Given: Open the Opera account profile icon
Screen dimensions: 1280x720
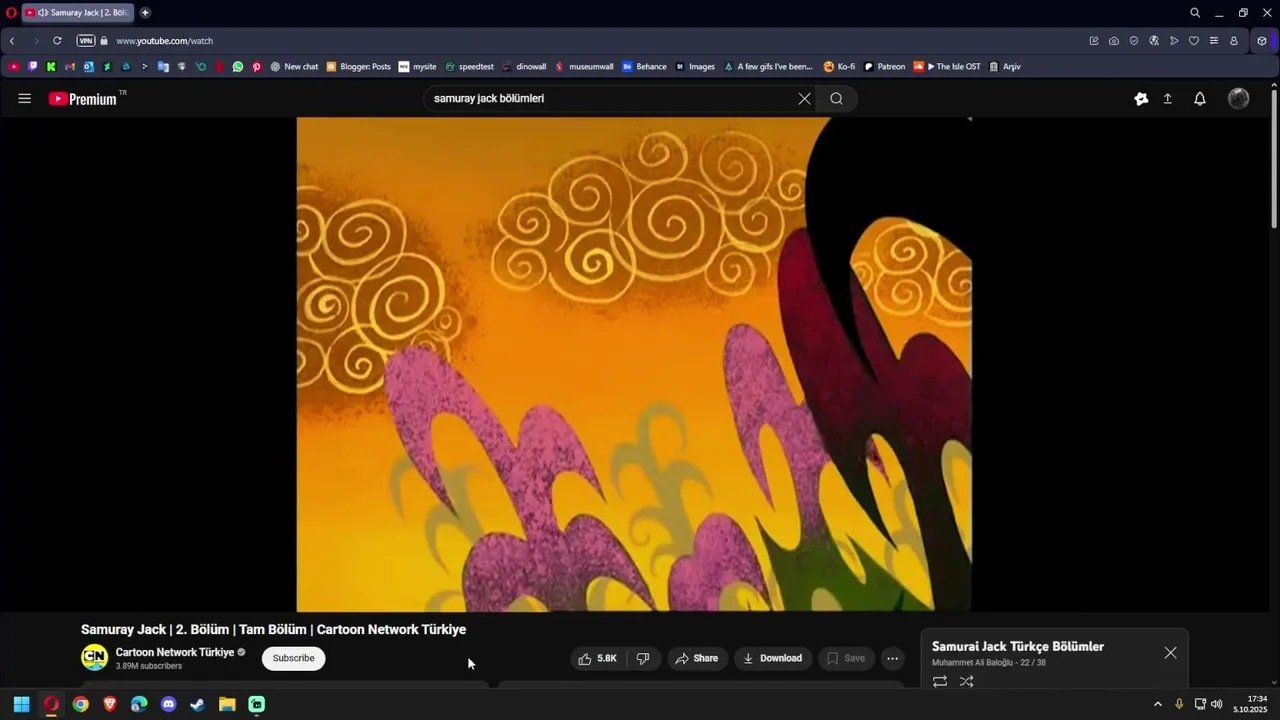Looking at the screenshot, I should [1234, 41].
